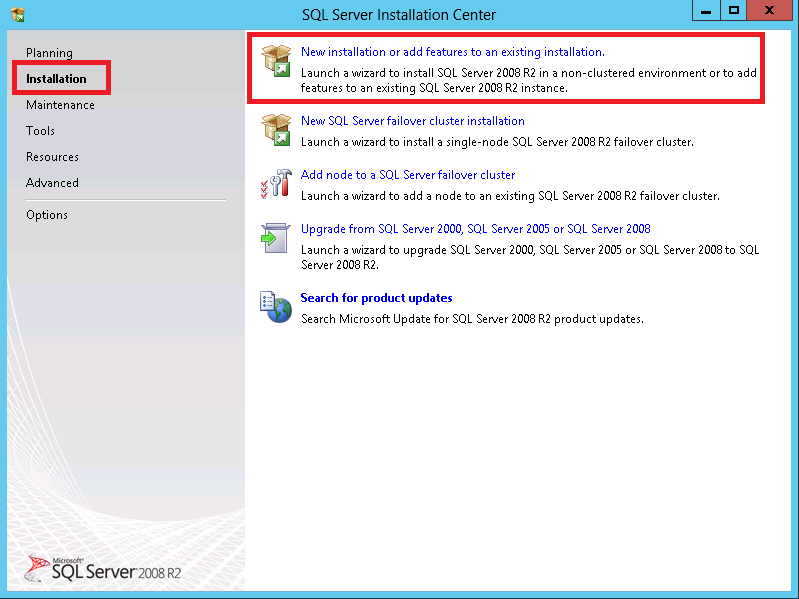Switch to the Advanced section
The width and height of the screenshot is (799, 599).
(52, 183)
